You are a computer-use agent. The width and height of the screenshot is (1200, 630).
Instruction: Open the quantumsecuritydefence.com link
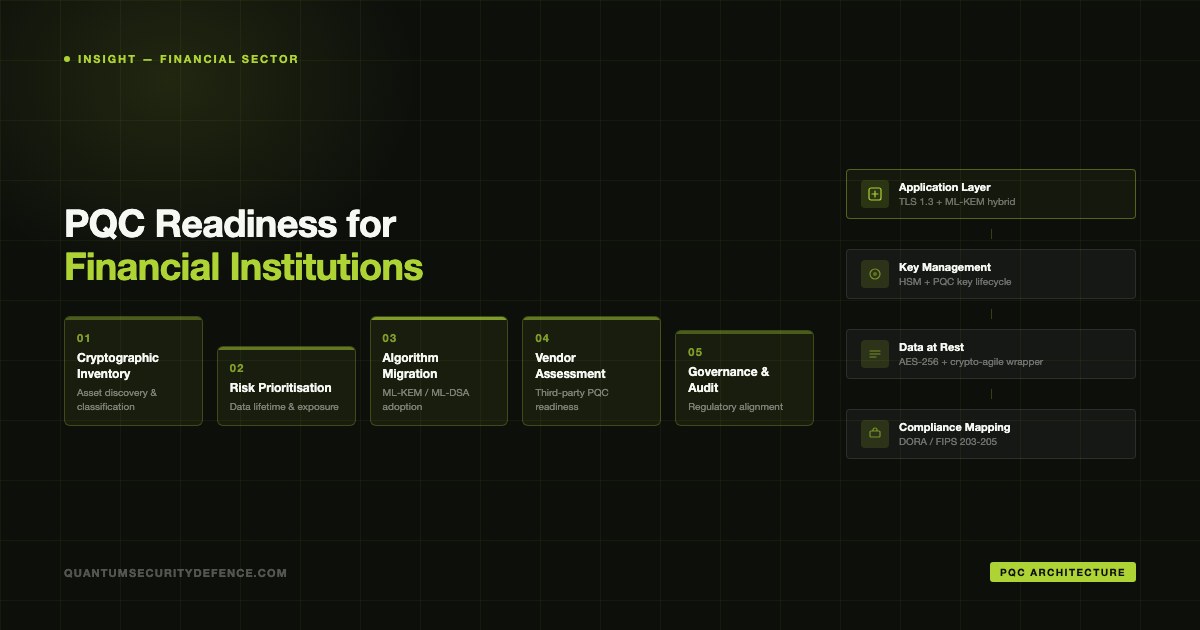(x=175, y=573)
